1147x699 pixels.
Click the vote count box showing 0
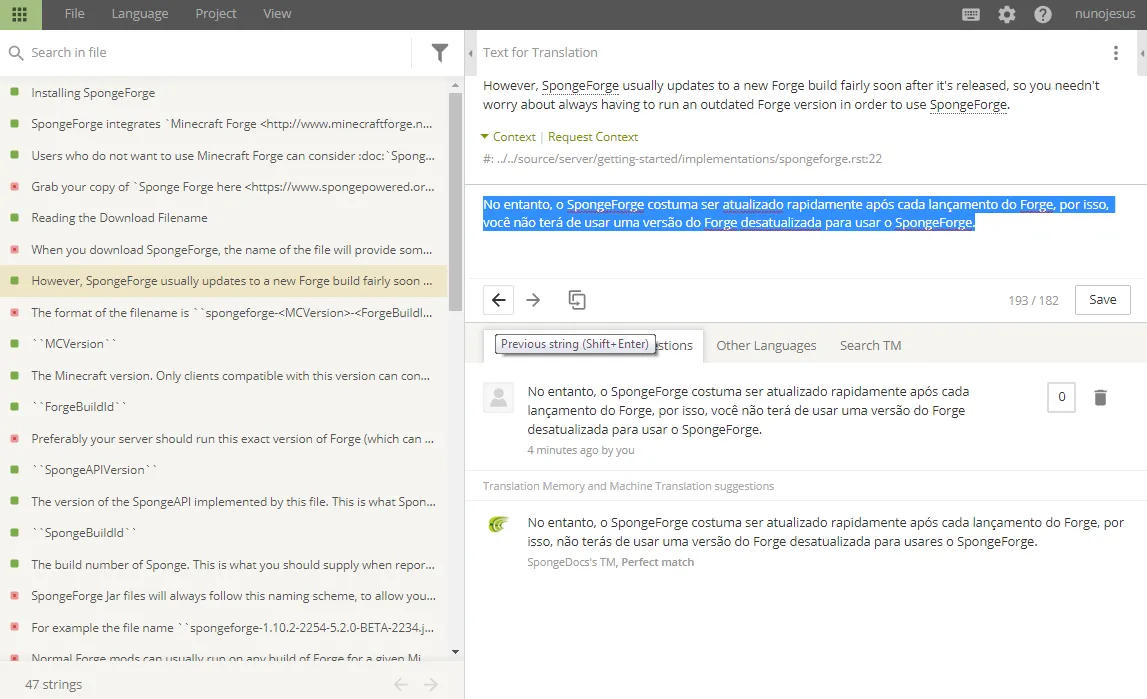(x=1061, y=397)
